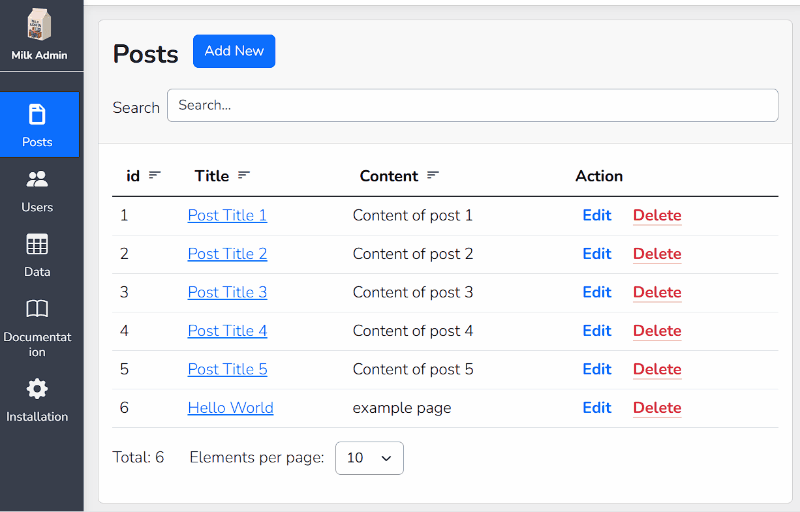Delete the Post Title 5 row
This screenshot has height=512, width=800.
(657, 369)
